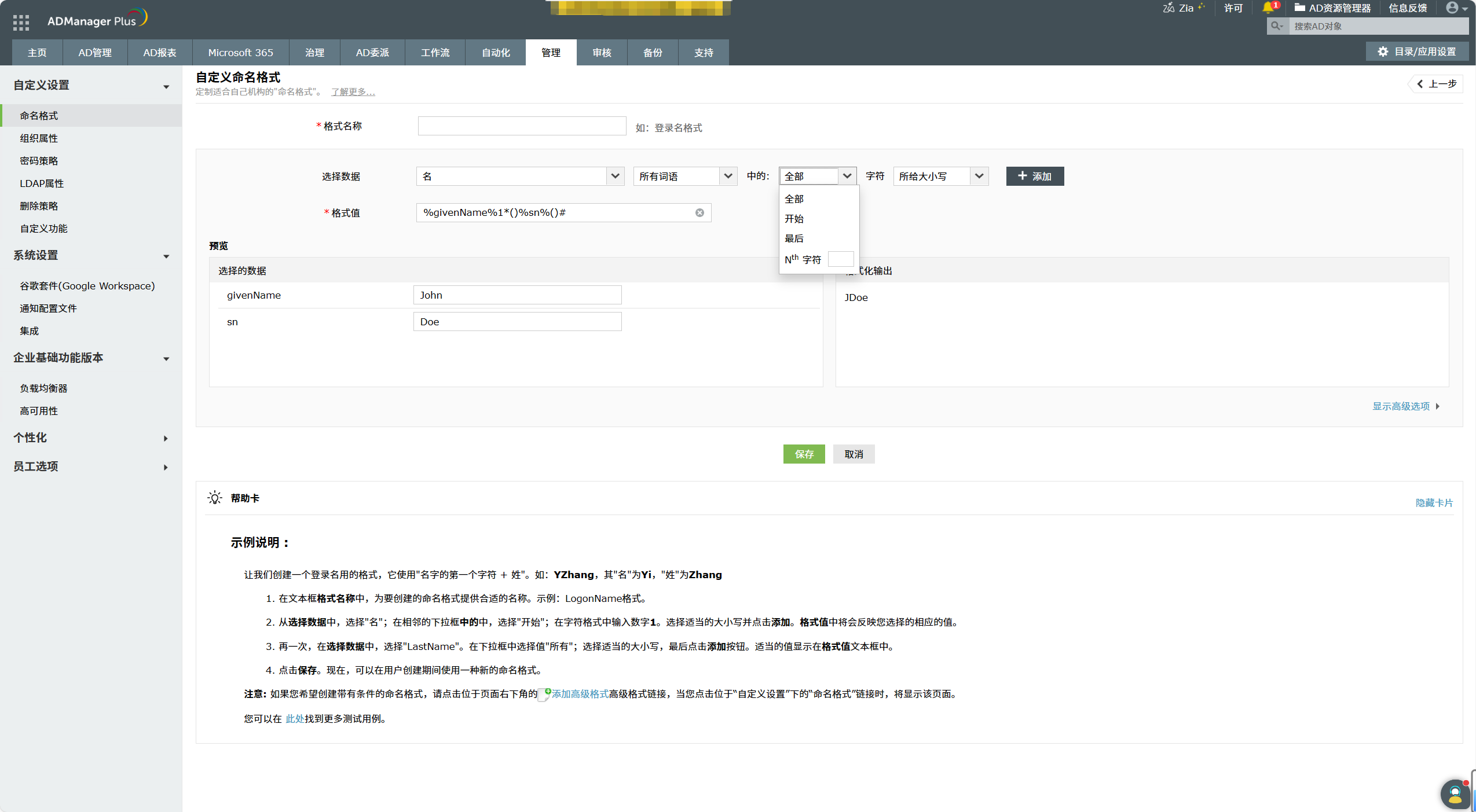Open the support chat icon at bottom right
The image size is (1476, 812).
tap(1455, 793)
